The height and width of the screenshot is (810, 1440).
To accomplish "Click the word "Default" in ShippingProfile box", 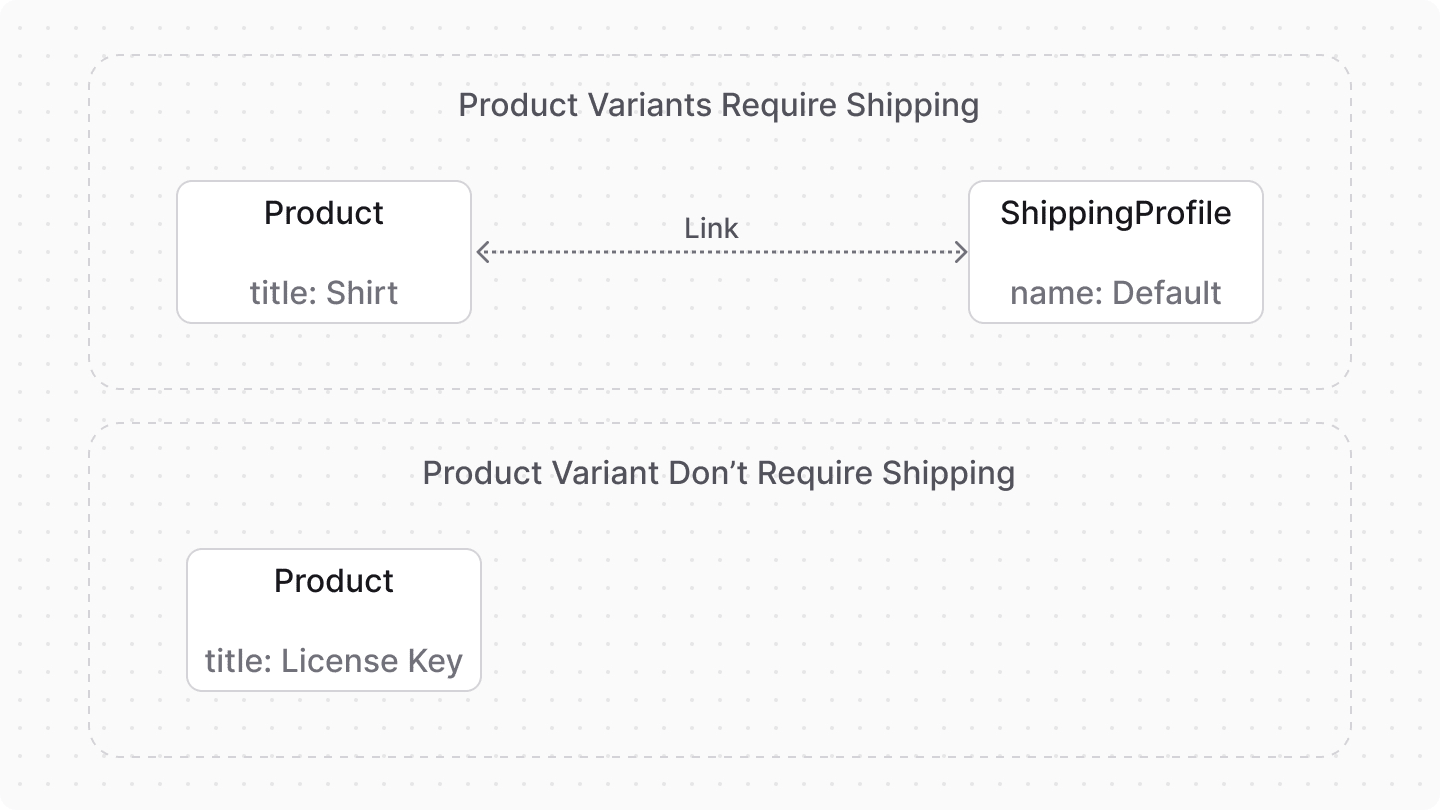I will click(x=1167, y=293).
